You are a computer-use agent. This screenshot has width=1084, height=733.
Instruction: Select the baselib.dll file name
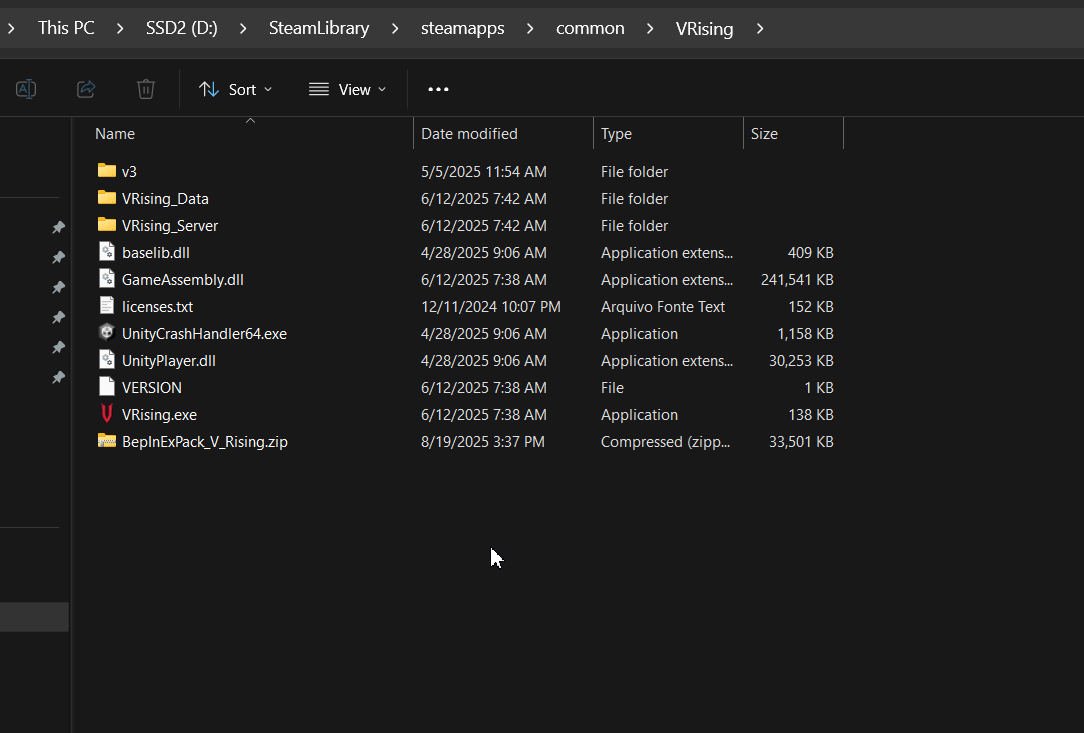coord(156,252)
